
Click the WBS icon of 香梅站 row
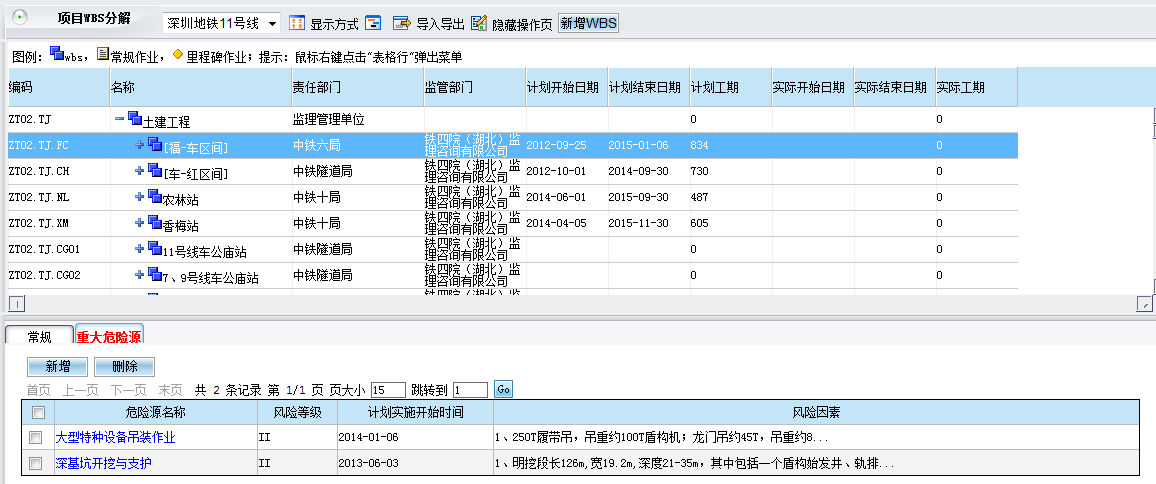pos(155,224)
